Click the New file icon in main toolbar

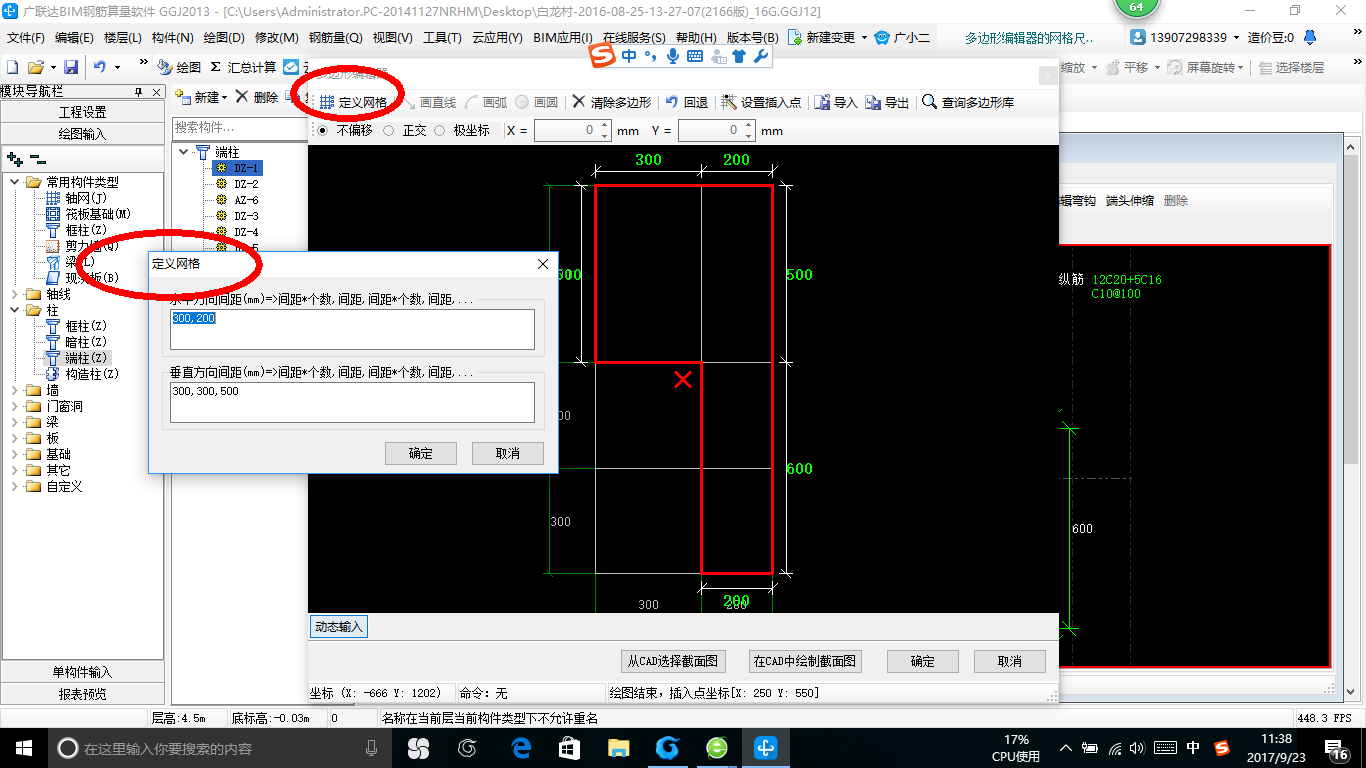pyautogui.click(x=13, y=67)
